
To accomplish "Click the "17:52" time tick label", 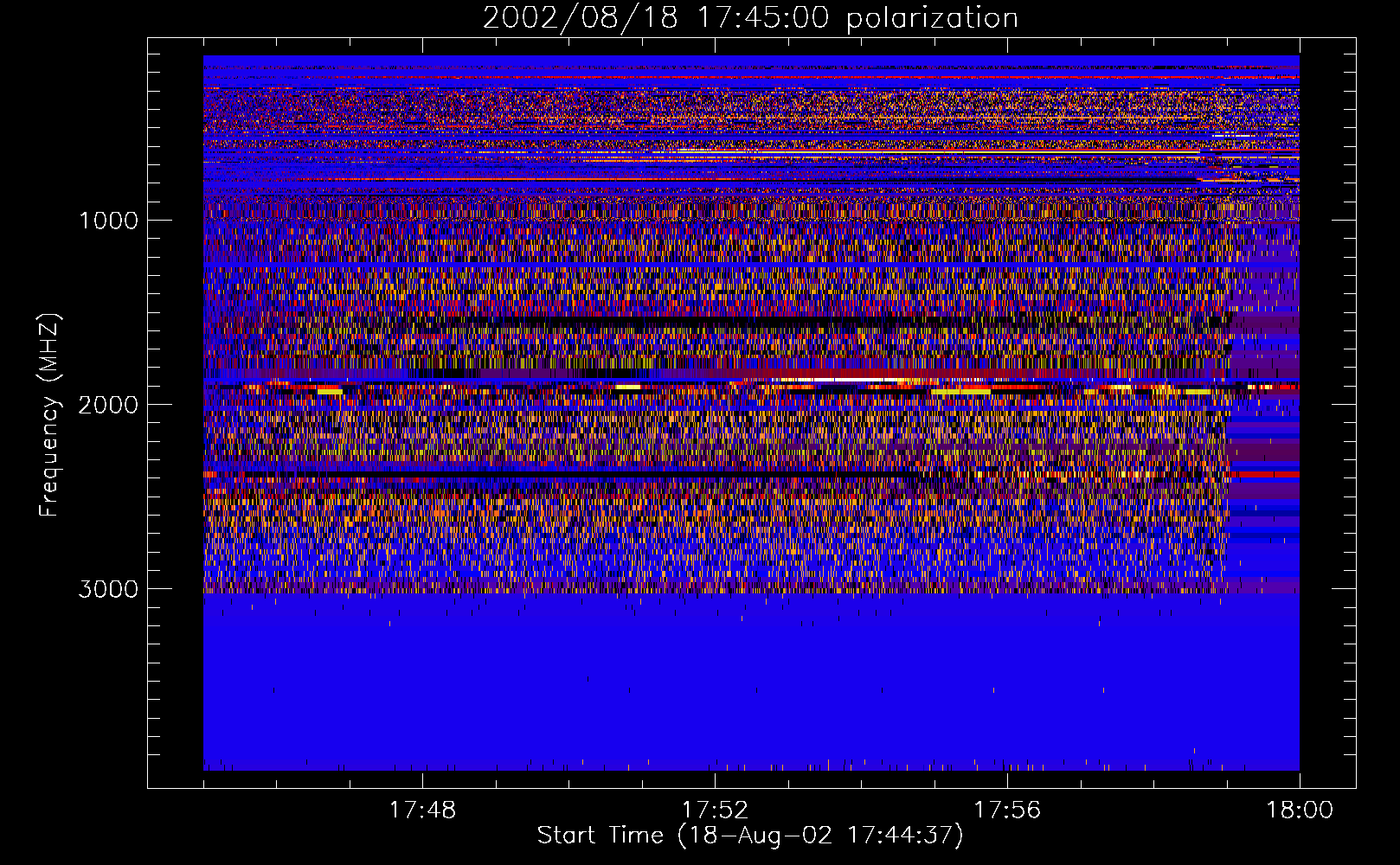I will click(715, 811).
